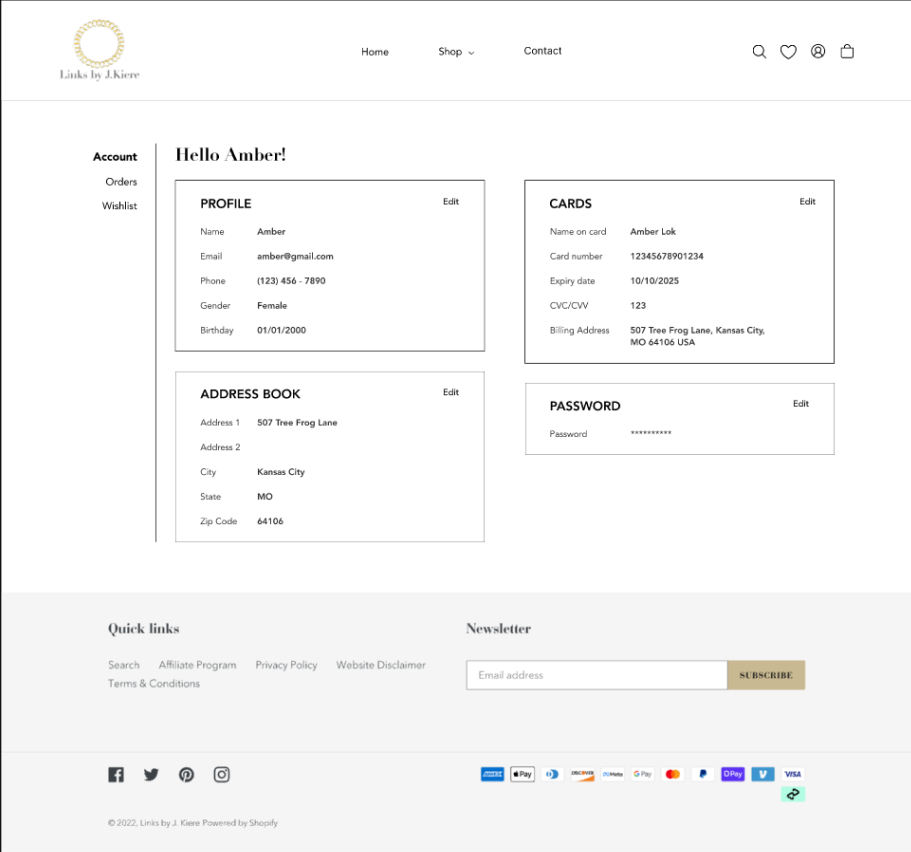
Task: Go to the Home menu item
Action: click(x=375, y=52)
